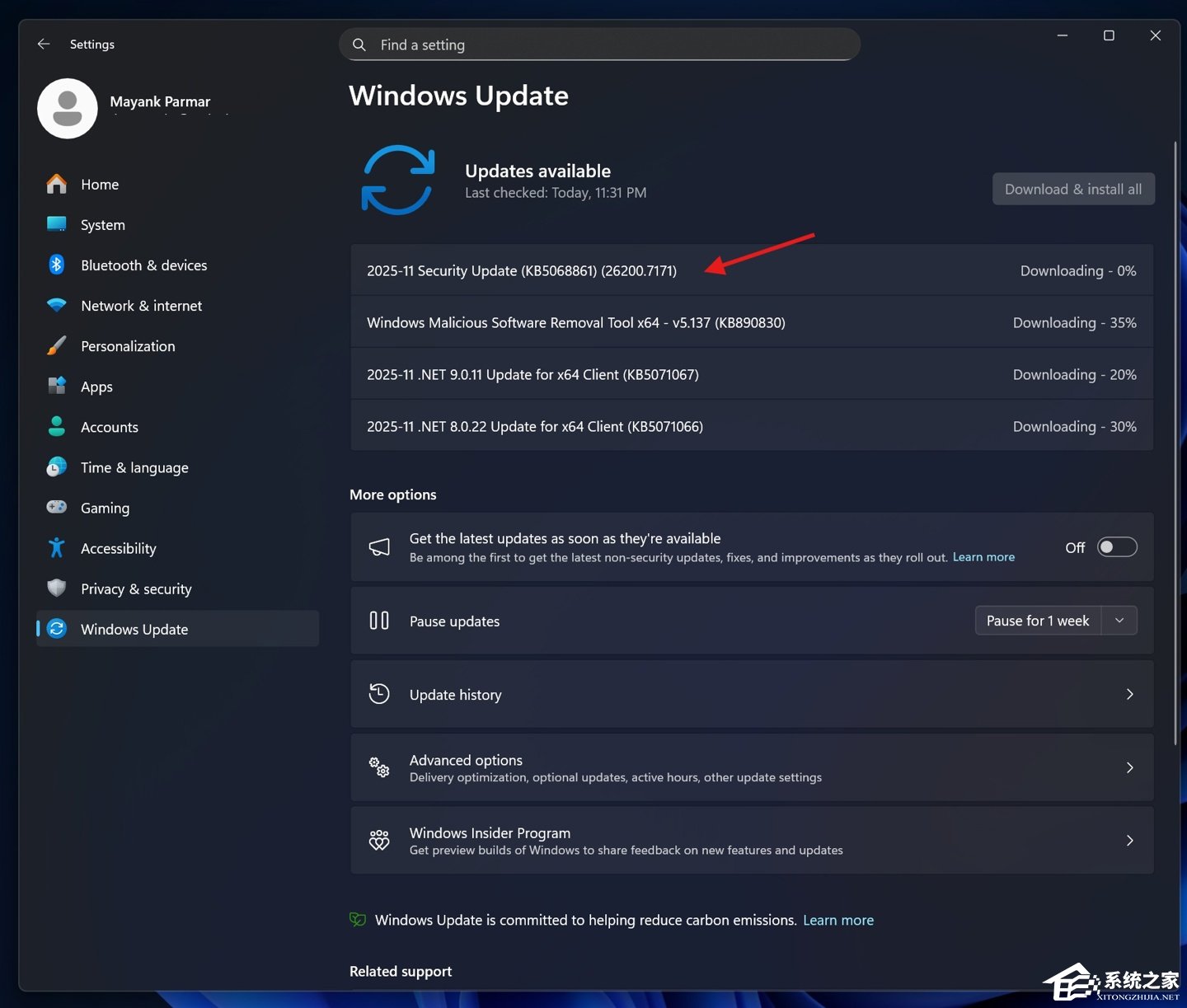Viewport: 1187px width, 1008px height.
Task: Open the carbon emissions Learn more link
Action: pos(838,920)
